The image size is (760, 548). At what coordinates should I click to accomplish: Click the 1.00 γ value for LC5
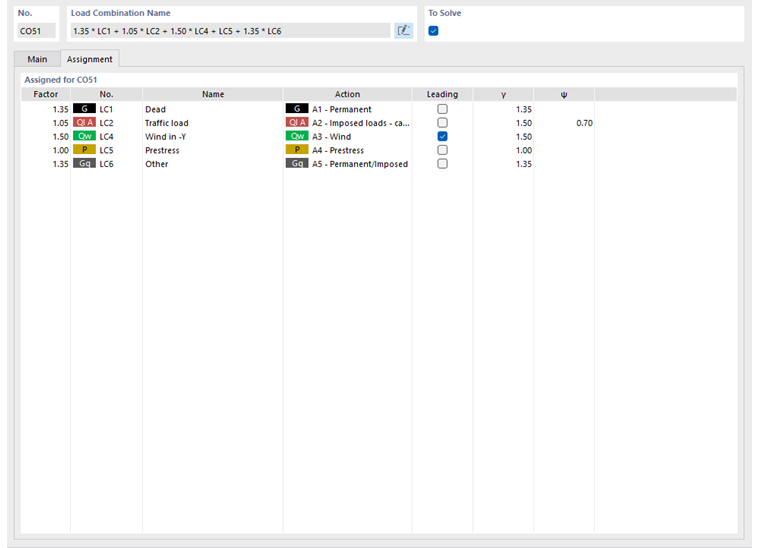(523, 150)
